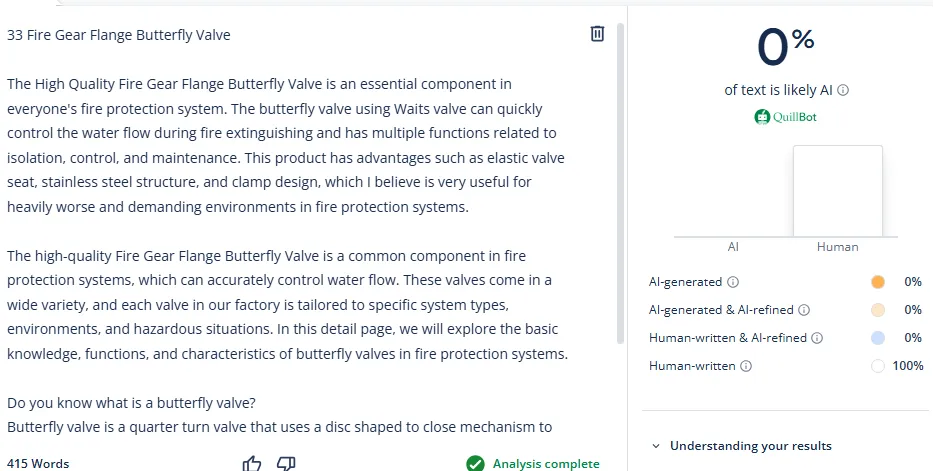Click the green Analysis complete checkmark
Screen dimensions: 933x471
tap(475, 463)
